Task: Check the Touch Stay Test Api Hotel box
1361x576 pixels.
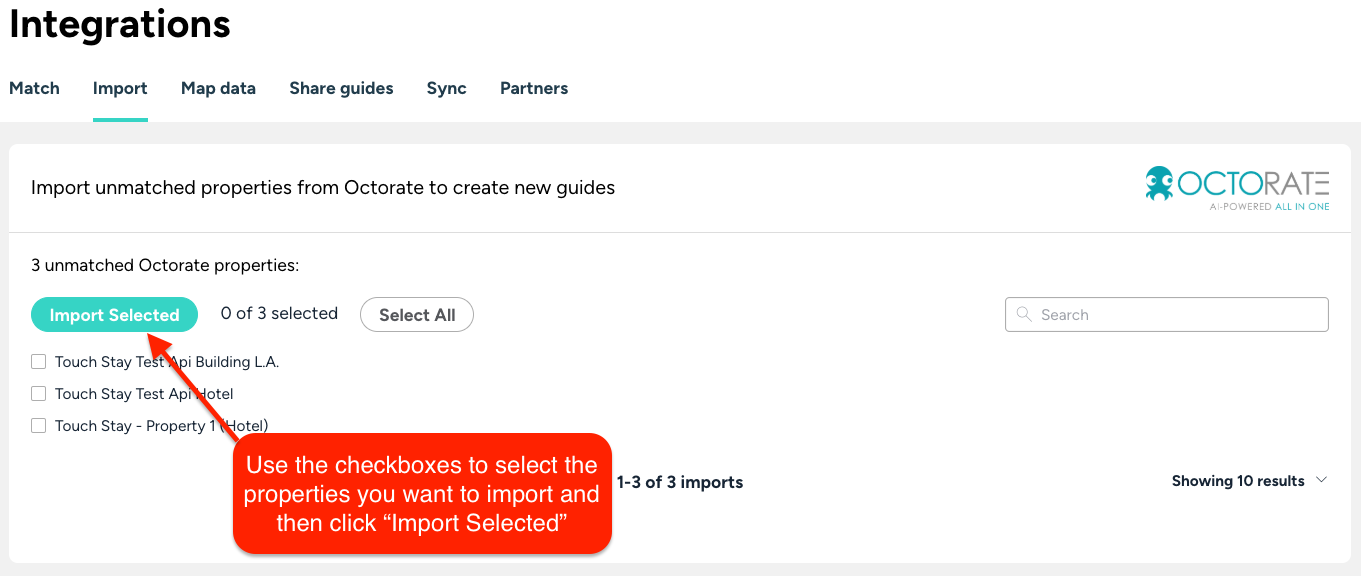Action: (39, 394)
